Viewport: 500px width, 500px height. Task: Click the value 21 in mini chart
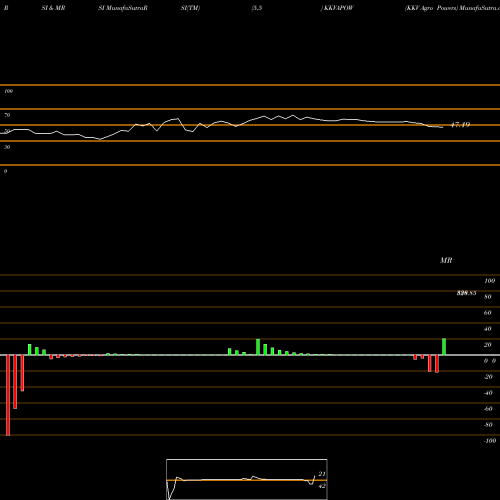pyautogui.click(x=322, y=474)
